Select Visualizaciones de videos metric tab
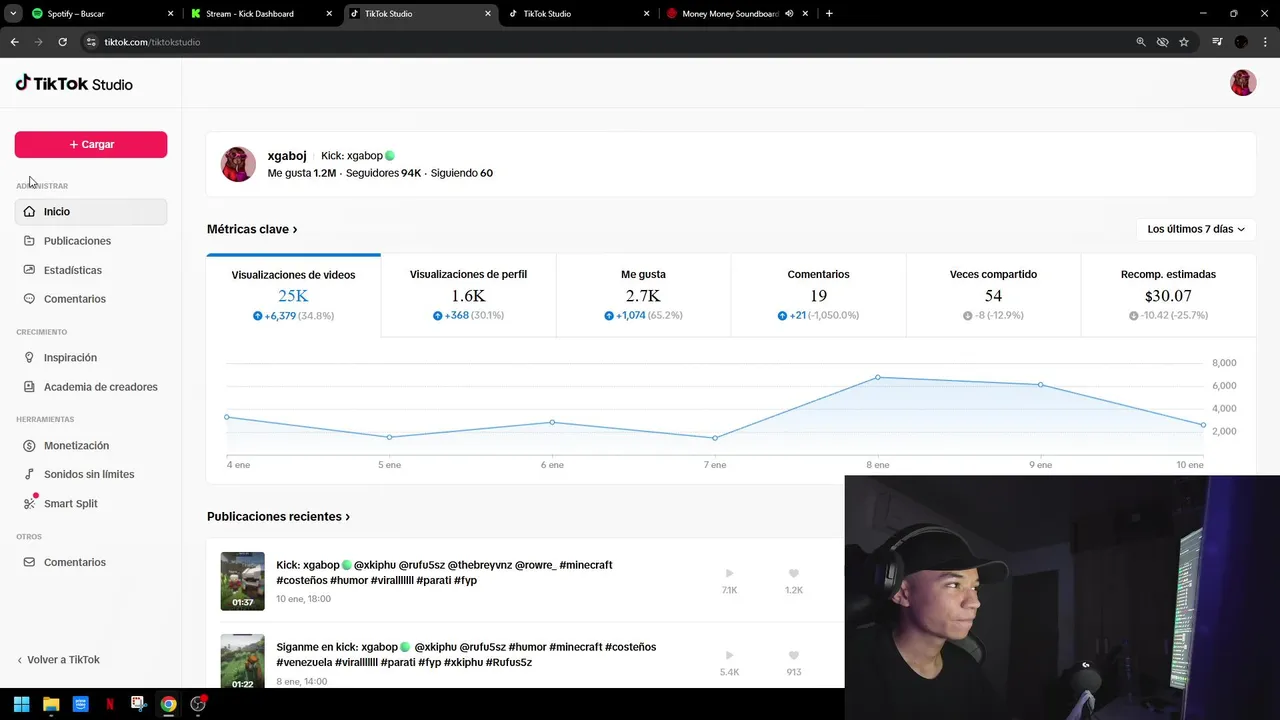The height and width of the screenshot is (720, 1280). click(294, 295)
